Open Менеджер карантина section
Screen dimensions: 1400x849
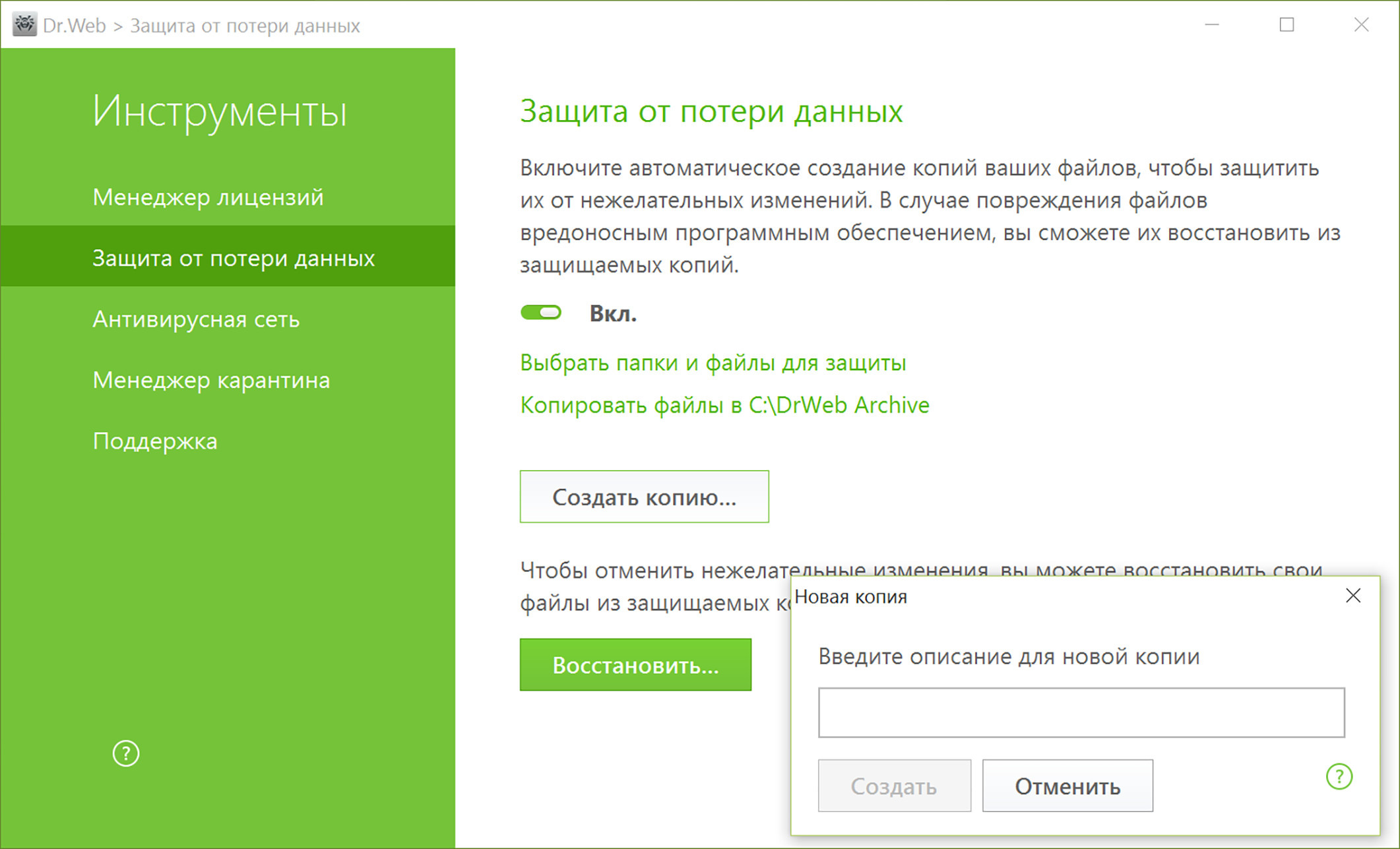coord(211,380)
